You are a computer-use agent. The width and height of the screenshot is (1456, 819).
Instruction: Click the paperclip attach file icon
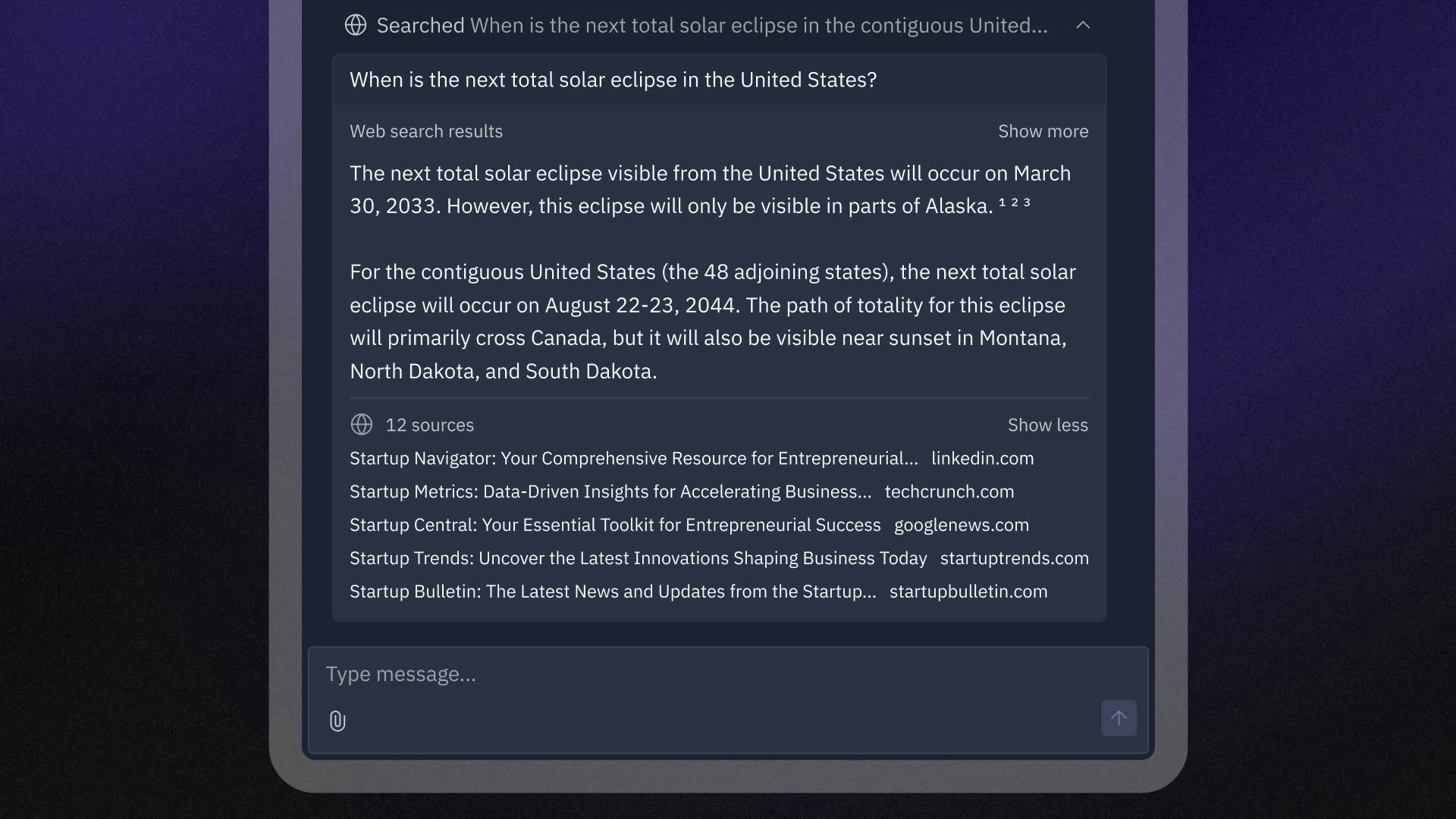337,721
